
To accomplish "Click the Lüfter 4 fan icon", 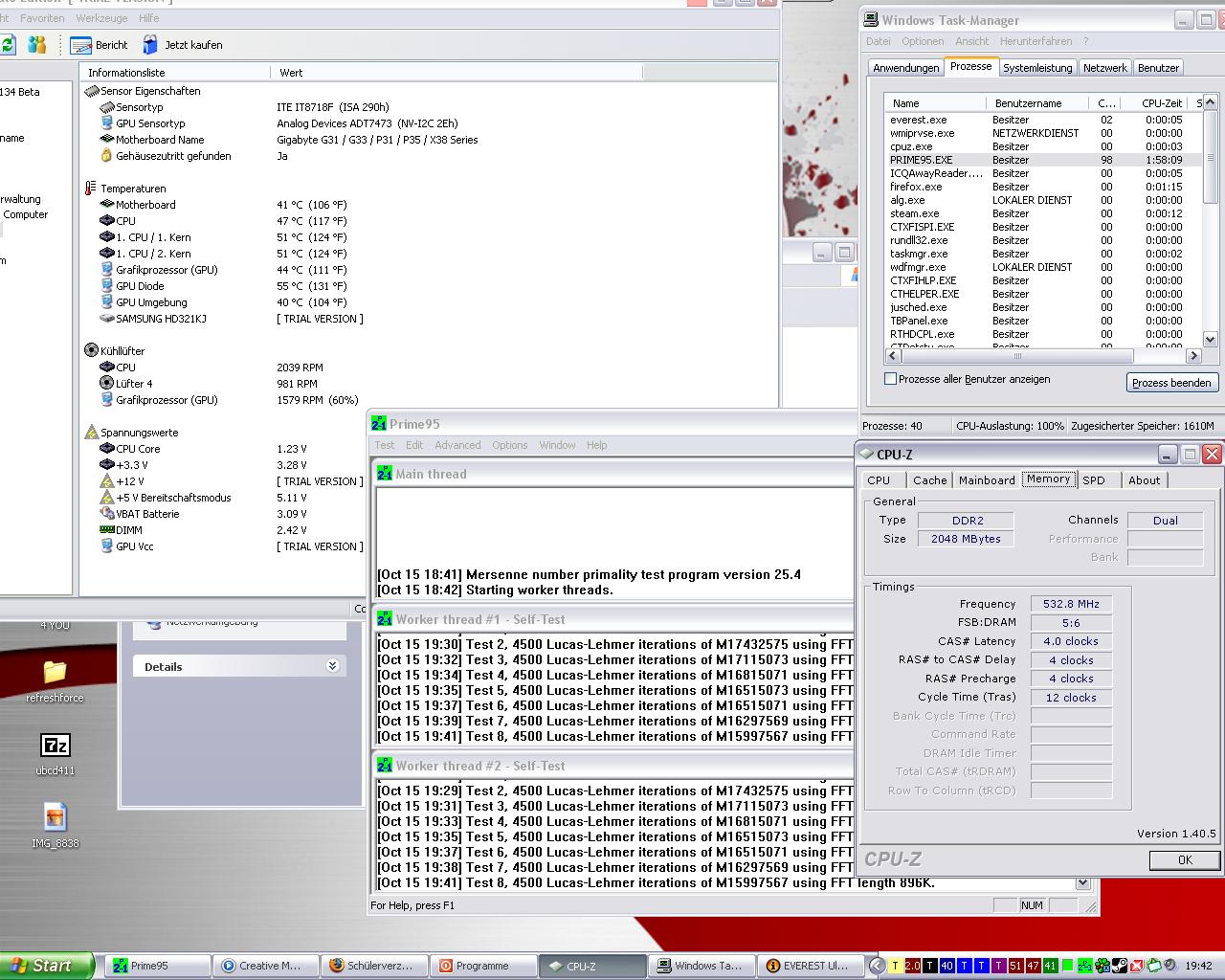I will 107,384.
